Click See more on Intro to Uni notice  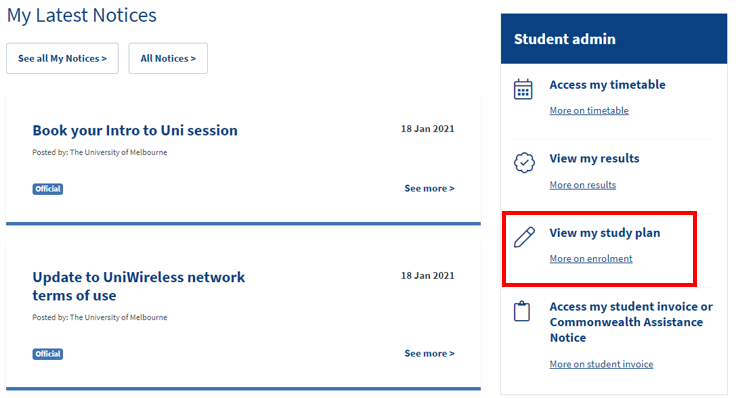(x=429, y=188)
